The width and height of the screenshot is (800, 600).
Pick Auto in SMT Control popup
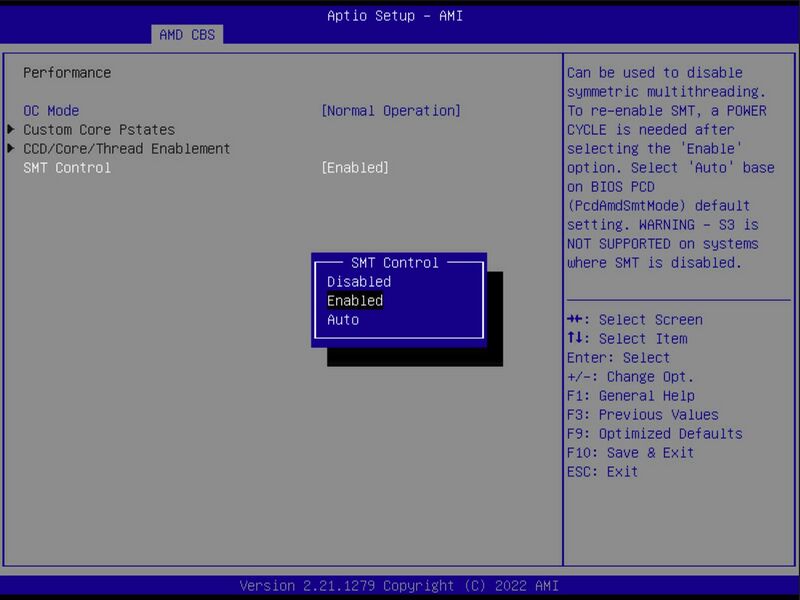pyautogui.click(x=343, y=320)
